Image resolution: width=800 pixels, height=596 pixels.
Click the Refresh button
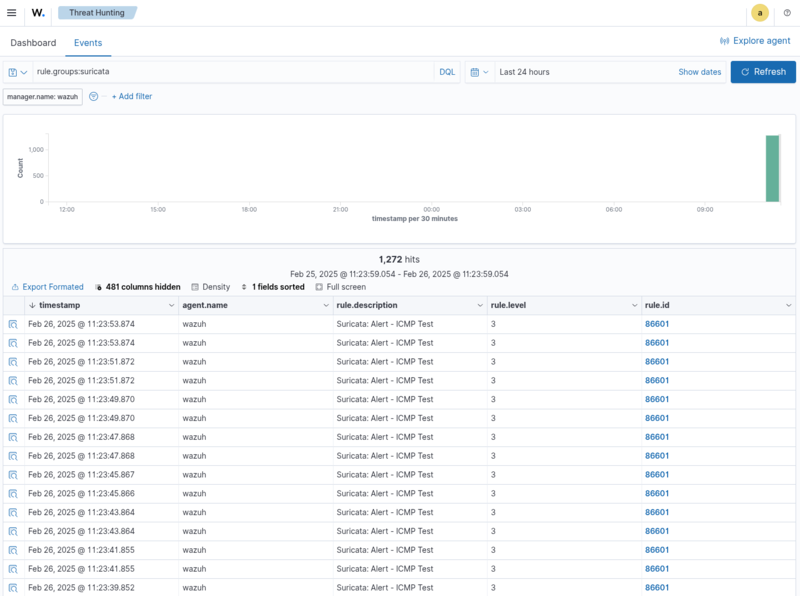tap(763, 72)
